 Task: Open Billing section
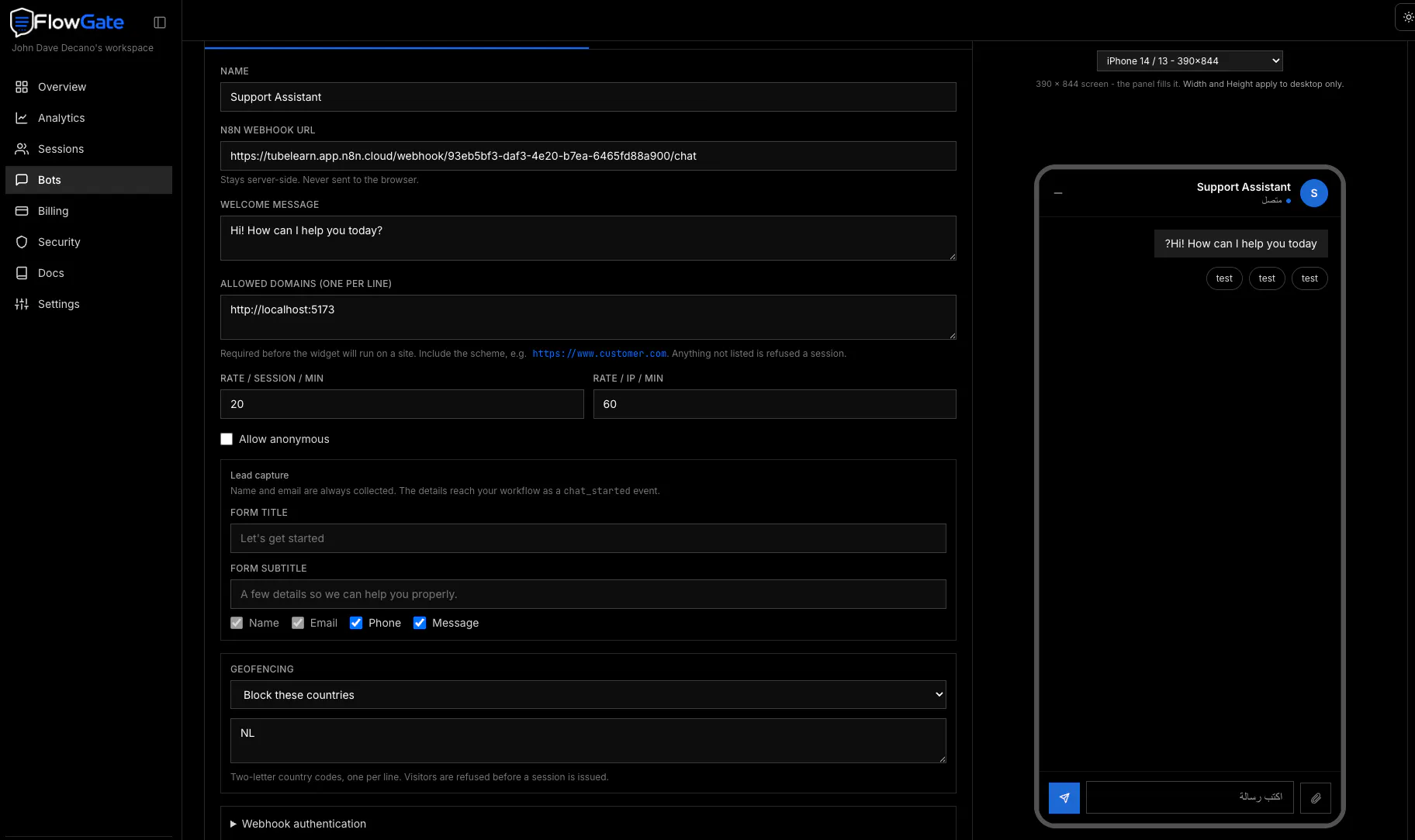coord(88,211)
